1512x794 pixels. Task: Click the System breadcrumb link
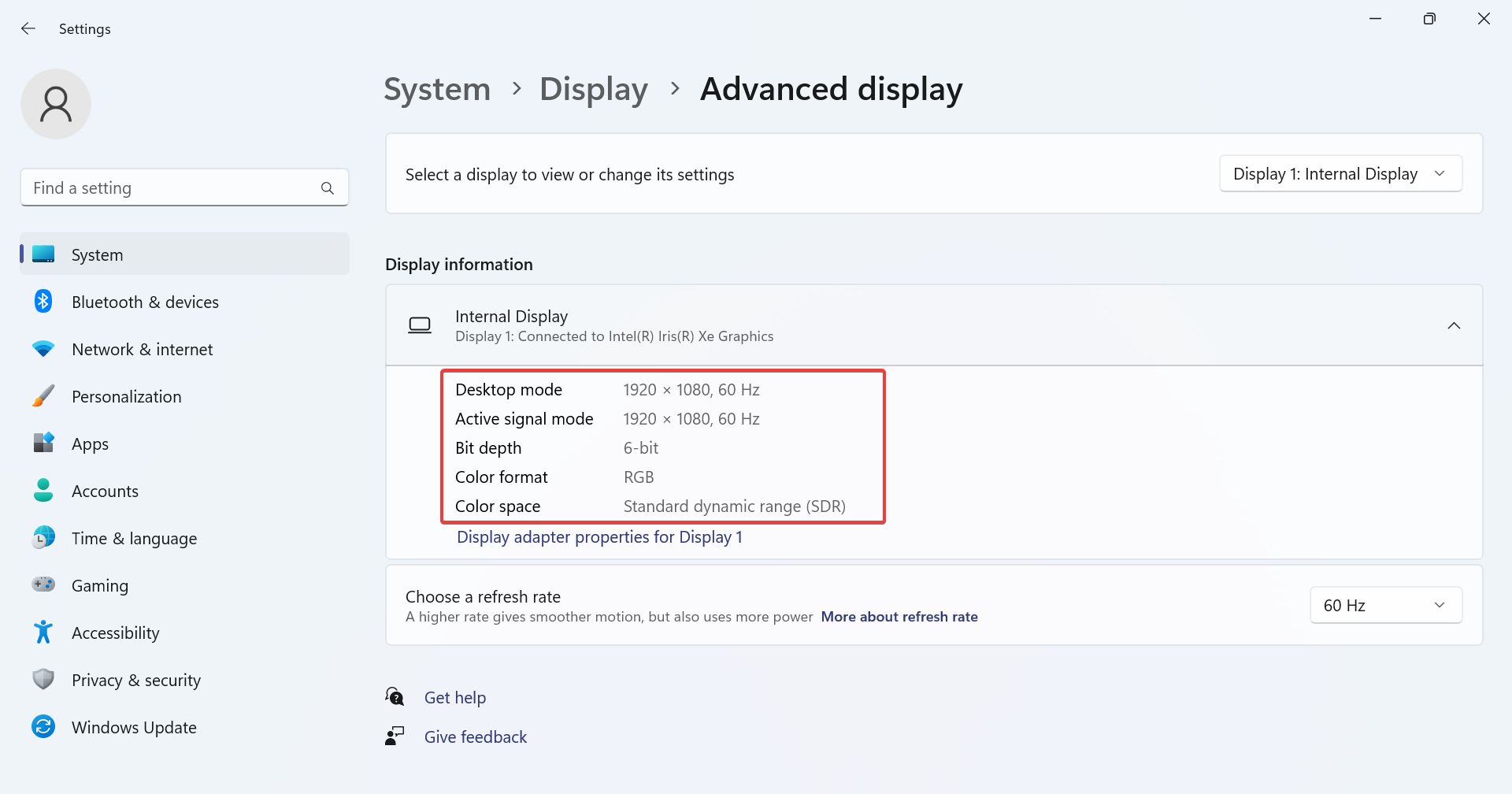coord(437,89)
